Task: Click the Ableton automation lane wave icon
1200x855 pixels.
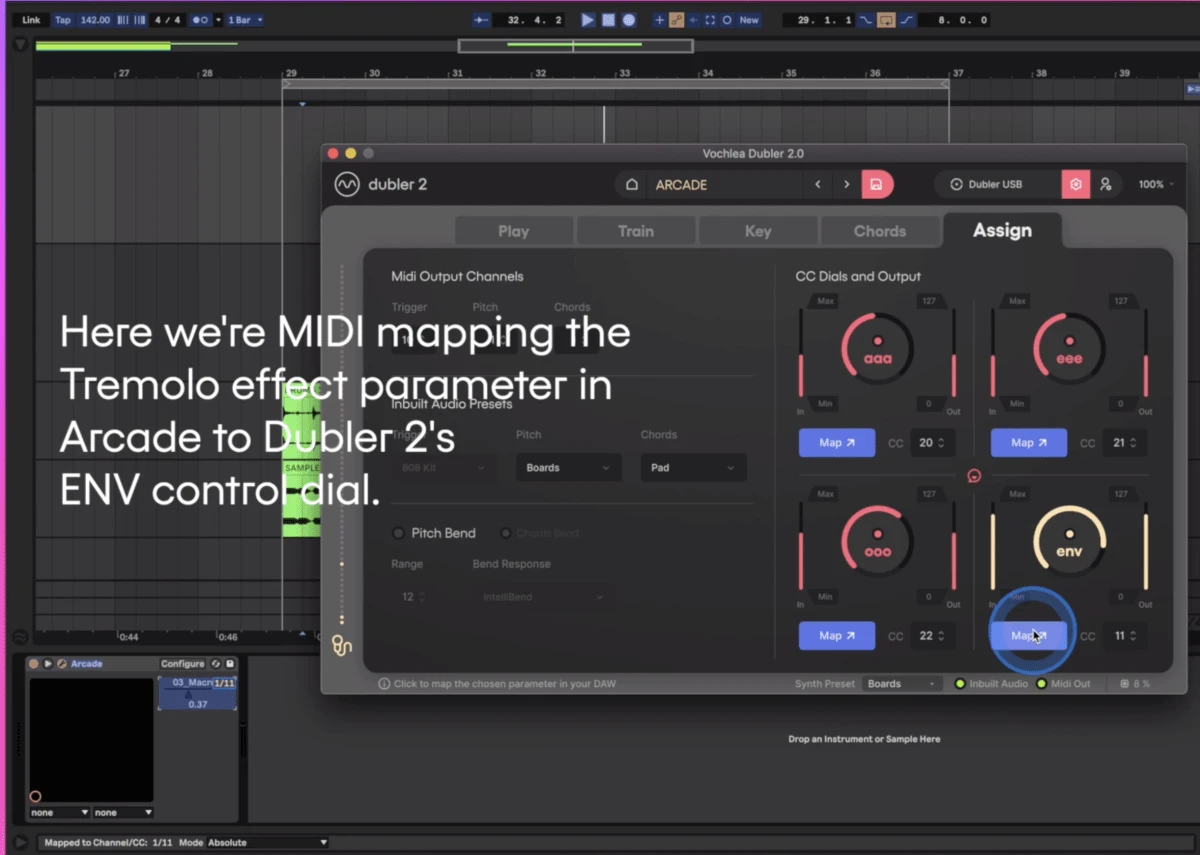Action: (19, 637)
